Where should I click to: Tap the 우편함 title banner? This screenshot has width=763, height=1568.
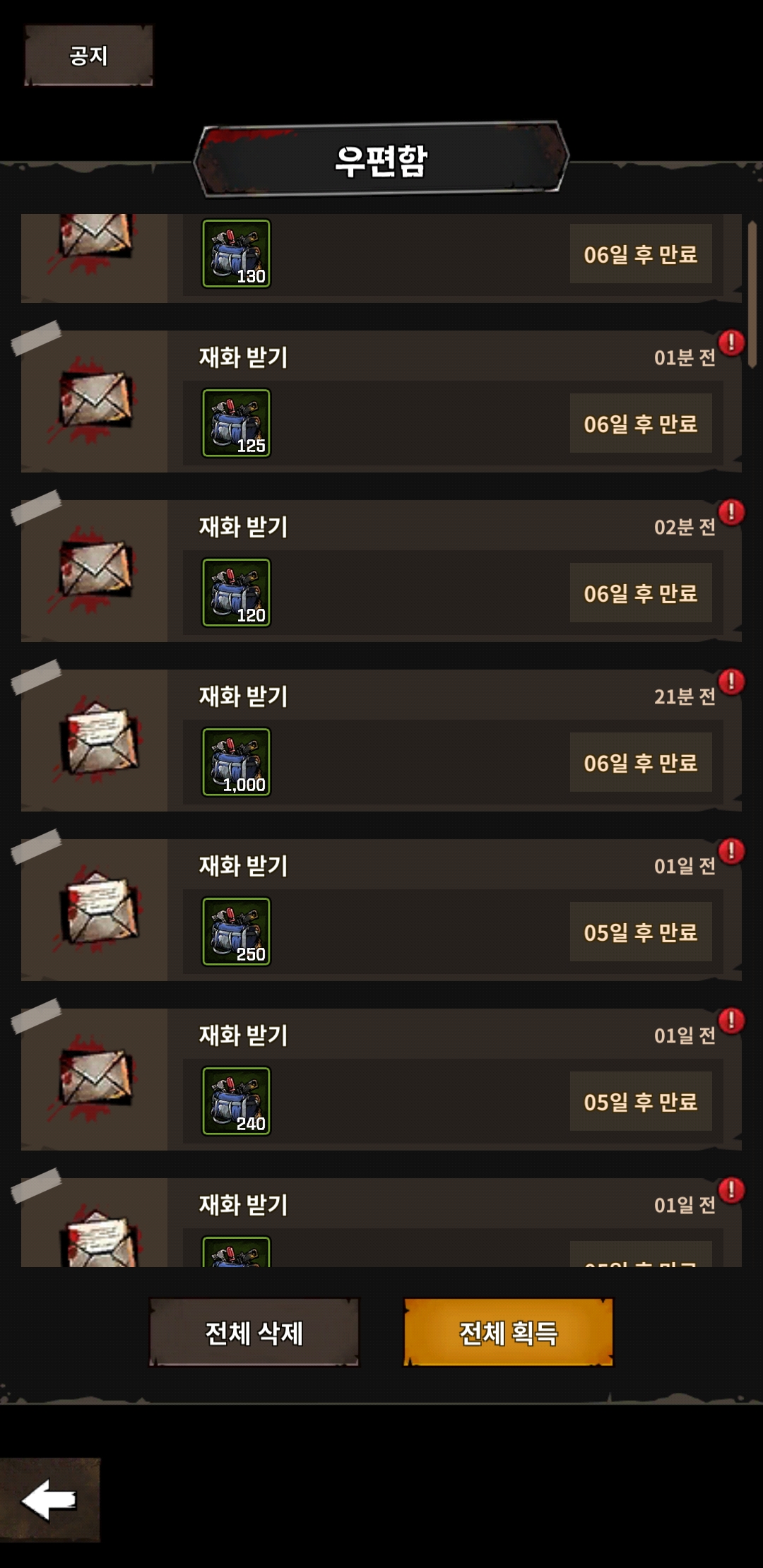pyautogui.click(x=381, y=160)
